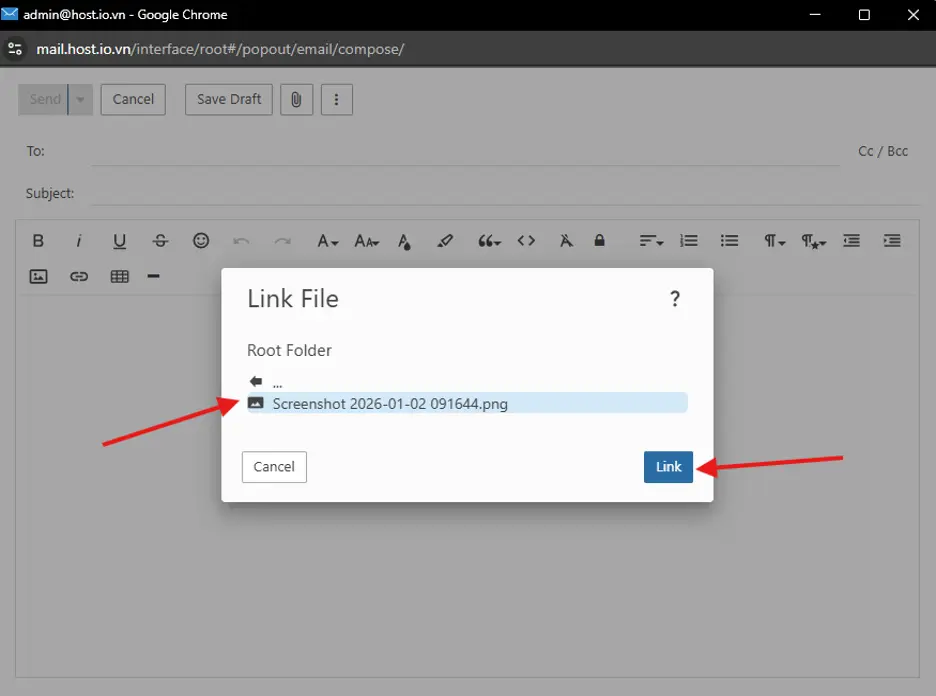
Task: Expand the Send options dropdown arrow
Action: tap(81, 99)
